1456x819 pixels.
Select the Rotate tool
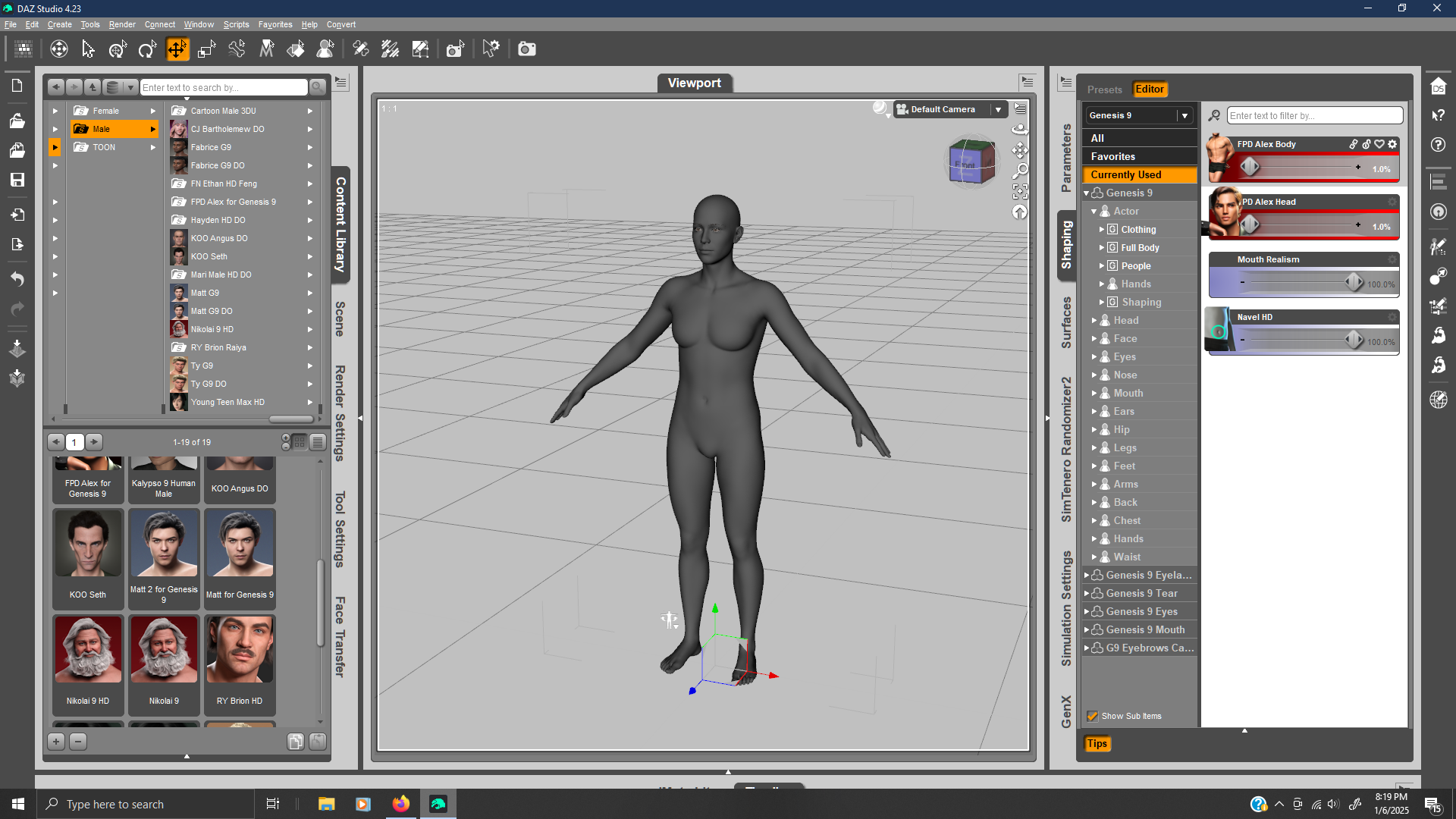pyautogui.click(x=146, y=49)
